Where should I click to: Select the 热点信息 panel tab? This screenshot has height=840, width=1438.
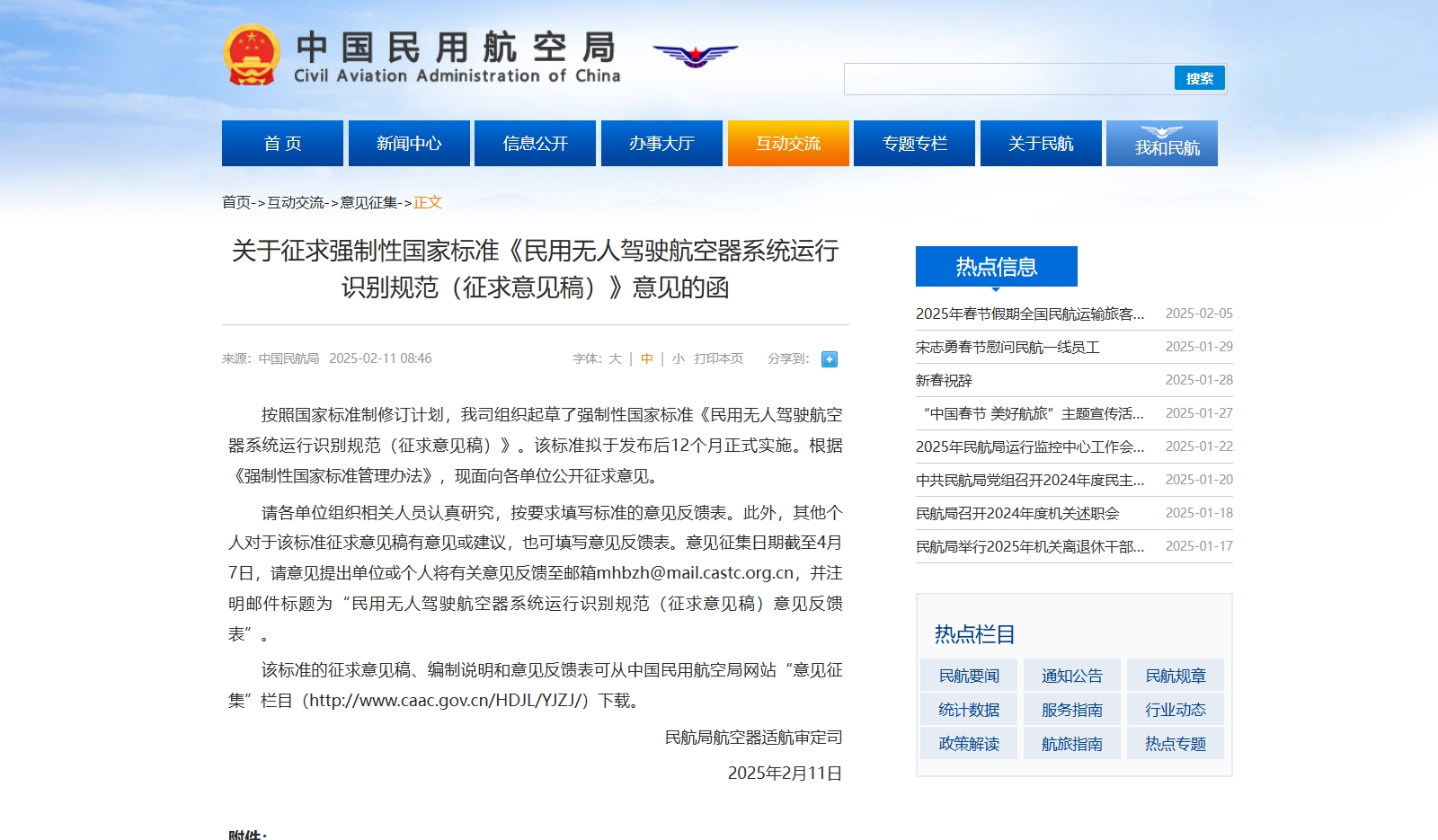996,267
